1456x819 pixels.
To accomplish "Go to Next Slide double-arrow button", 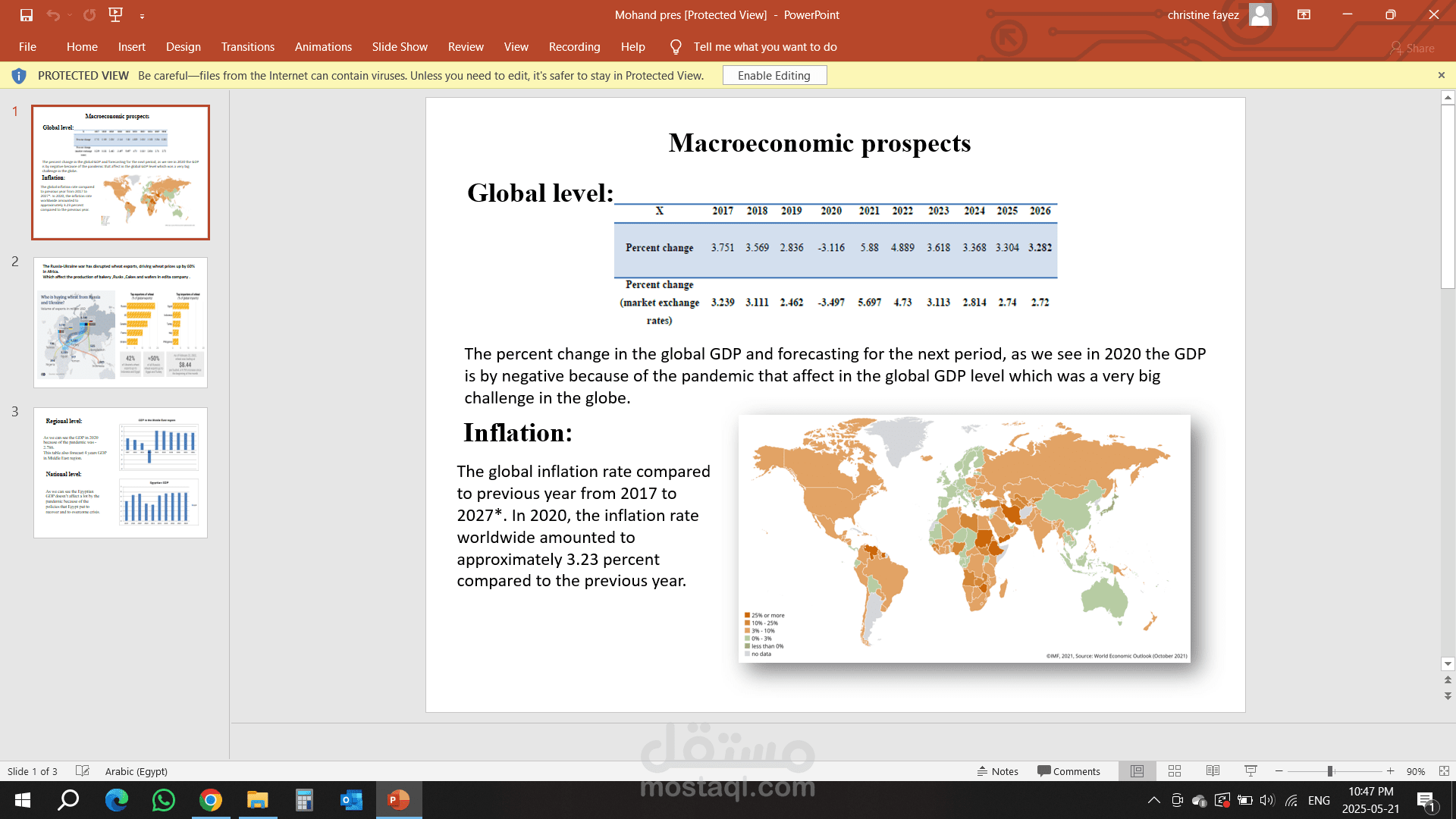I will pos(1448,695).
